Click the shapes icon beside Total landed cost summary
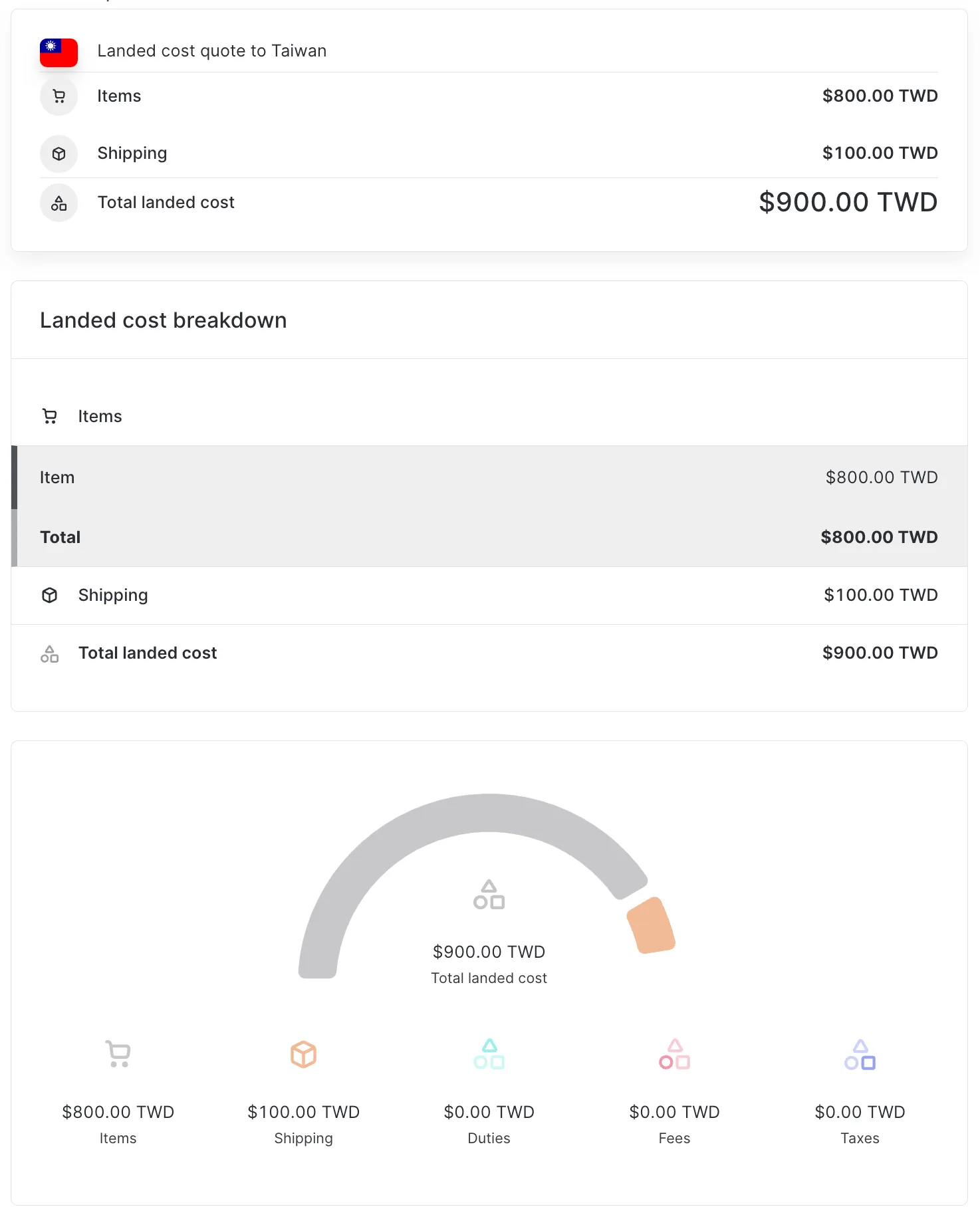The image size is (980, 1215). click(59, 203)
